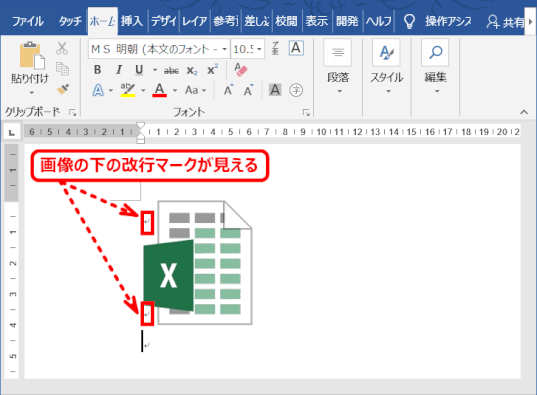This screenshot has width=537, height=395.
Task: Select the Excel icon image in document
Action: click(x=198, y=262)
